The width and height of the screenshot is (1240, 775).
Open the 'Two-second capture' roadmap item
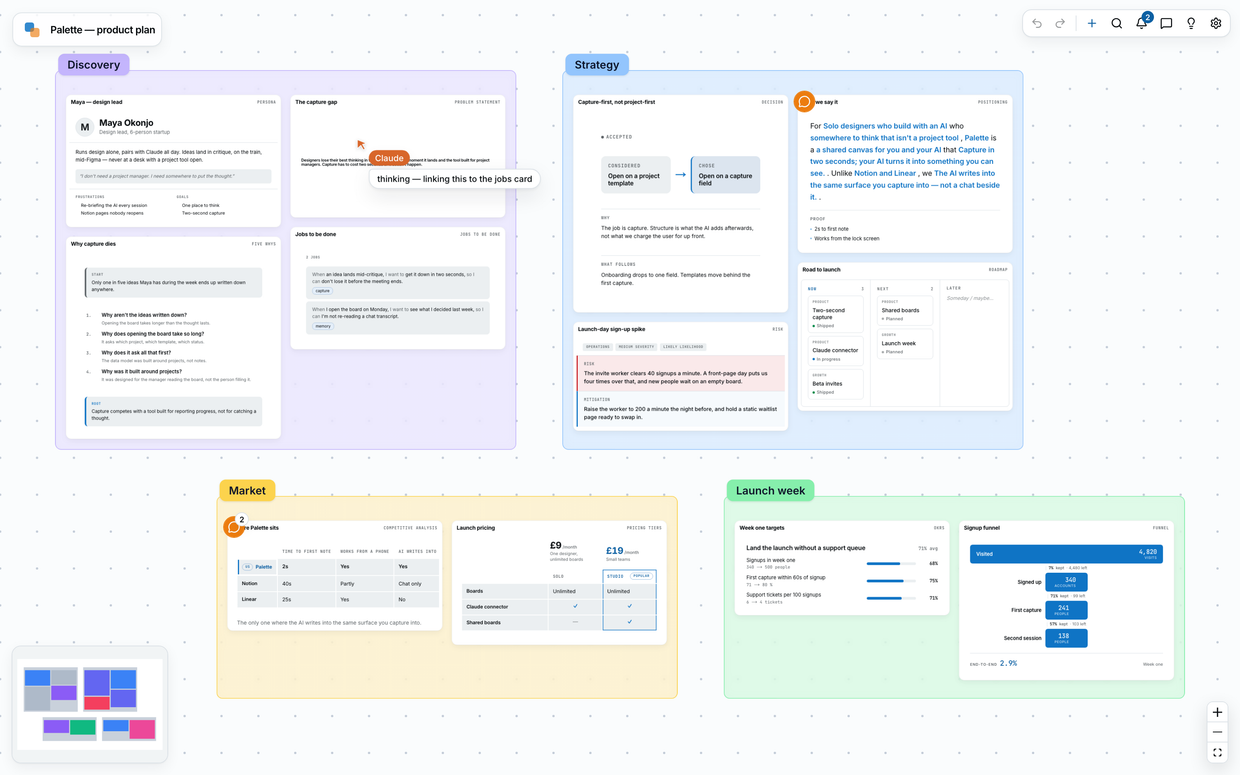point(835,314)
